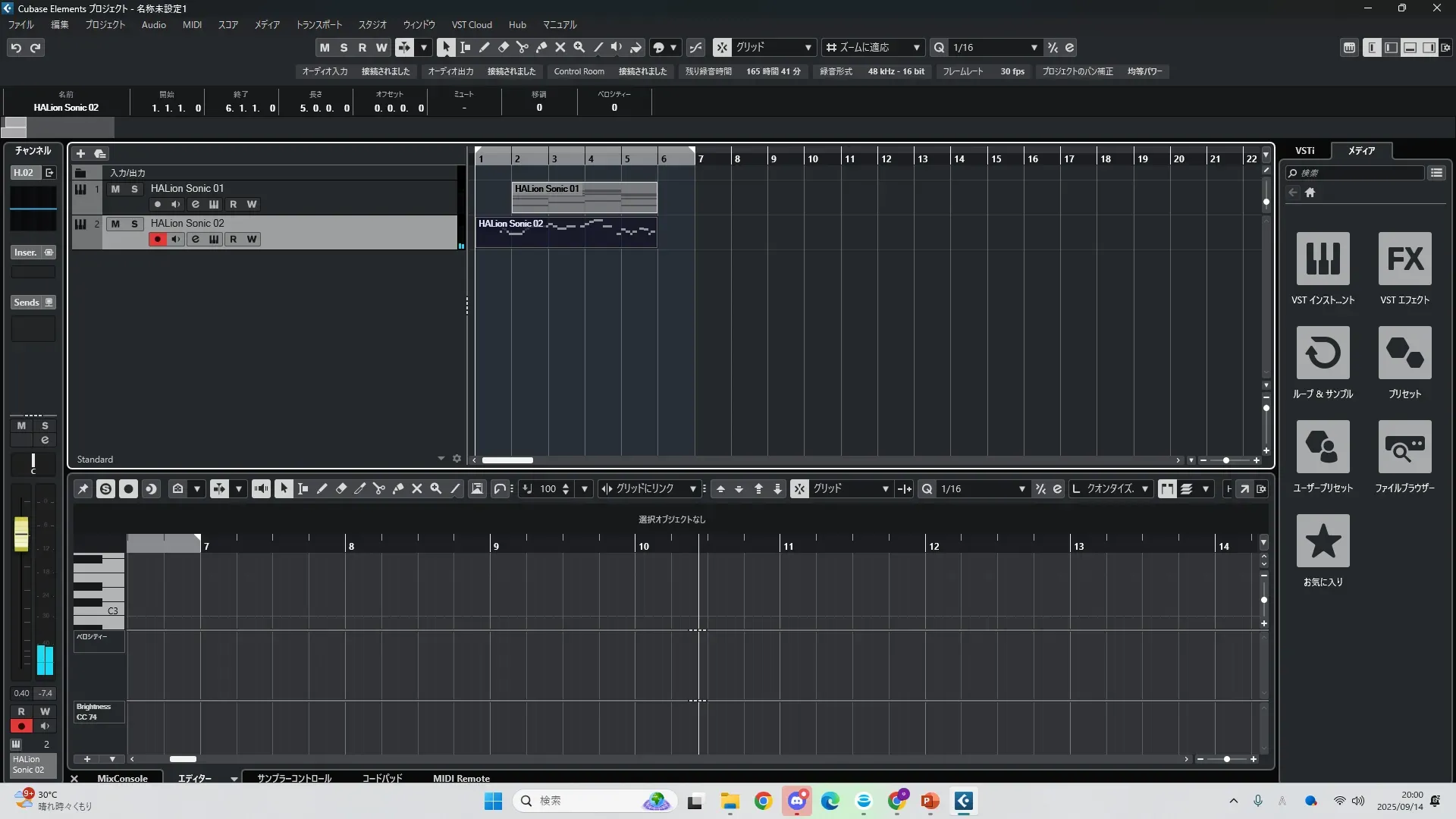This screenshot has height=819, width=1456.
Task: Open the Favorites star tile
Action: pyautogui.click(x=1323, y=541)
